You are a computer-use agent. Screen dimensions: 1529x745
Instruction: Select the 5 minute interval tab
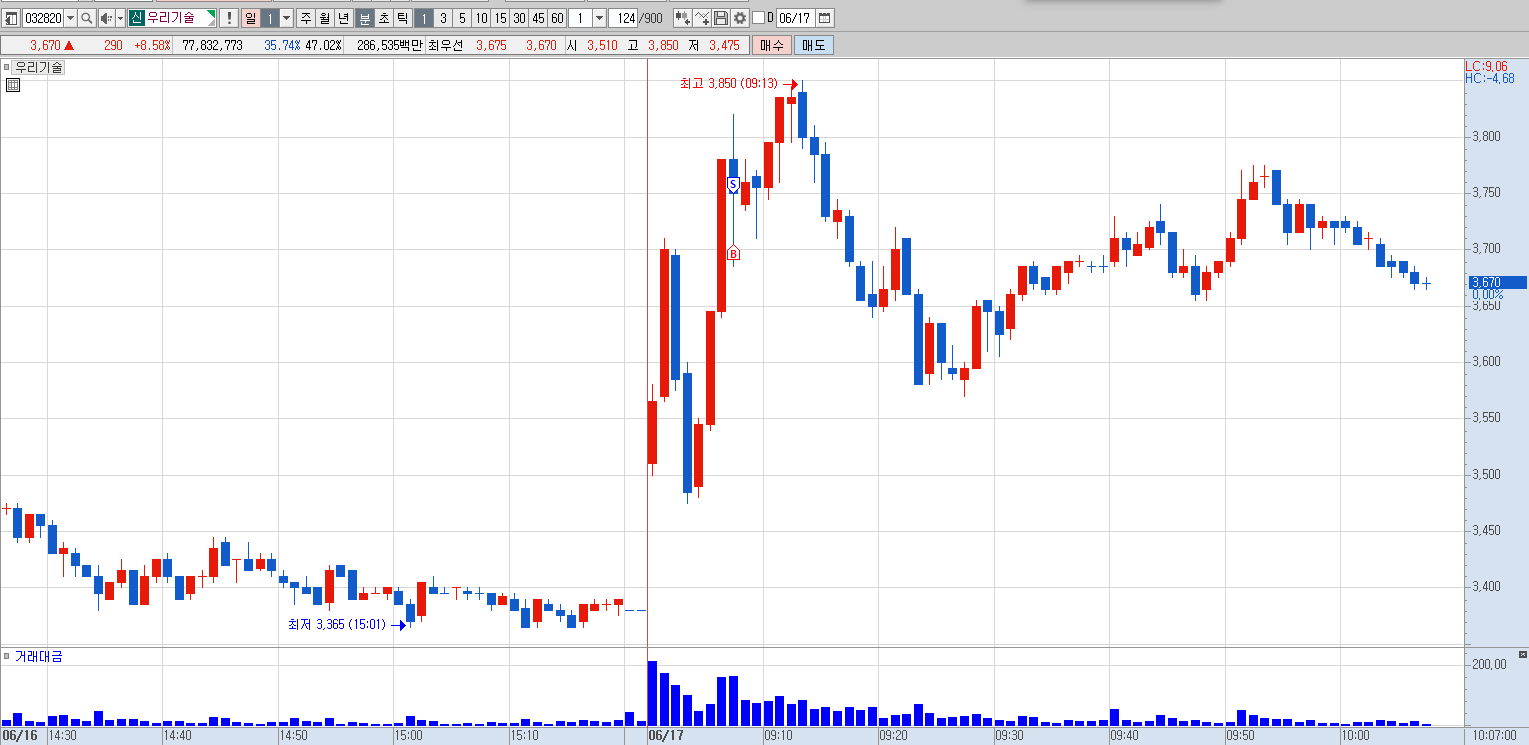coord(462,18)
